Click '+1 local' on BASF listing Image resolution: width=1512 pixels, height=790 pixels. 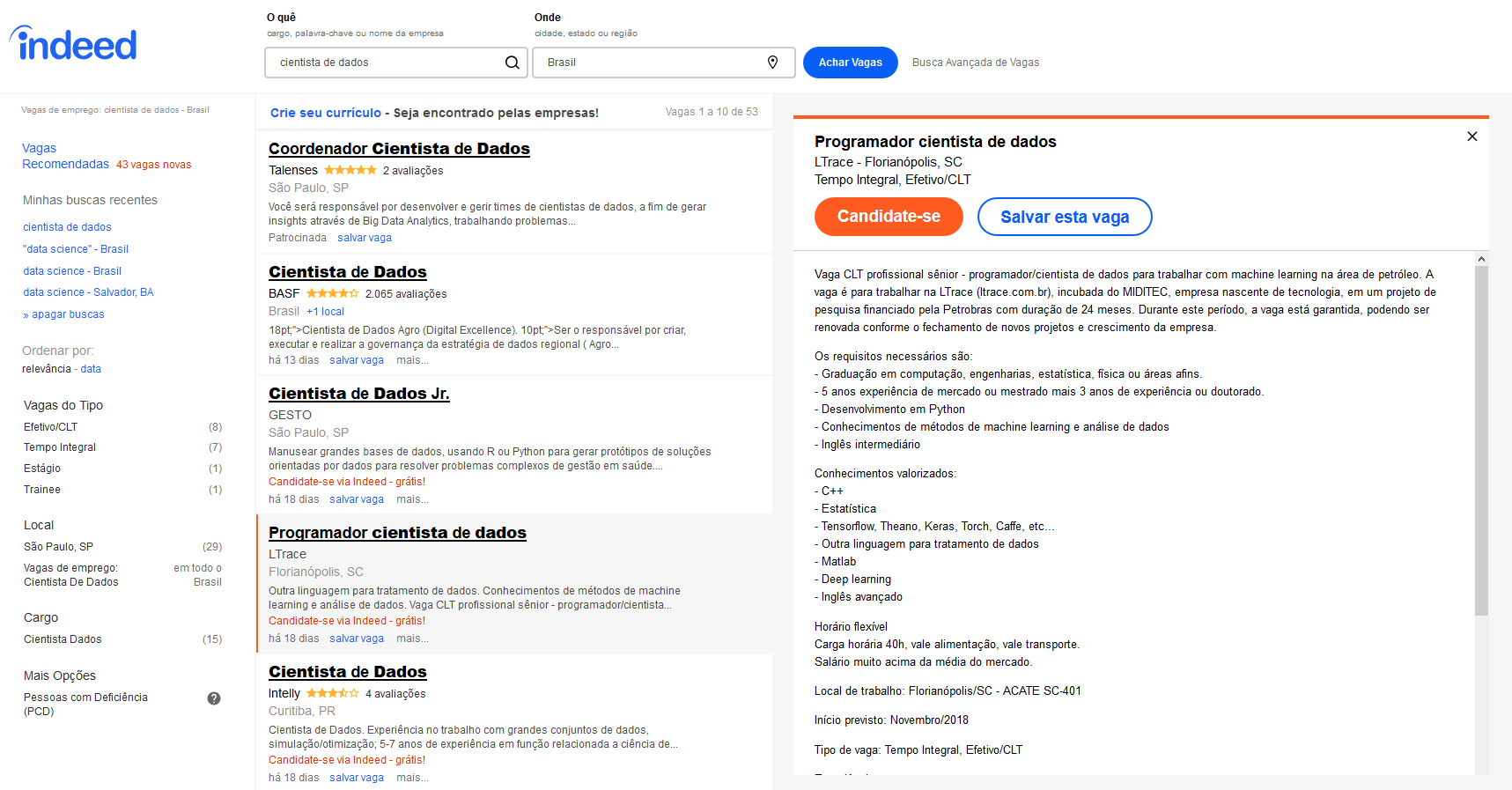325,312
